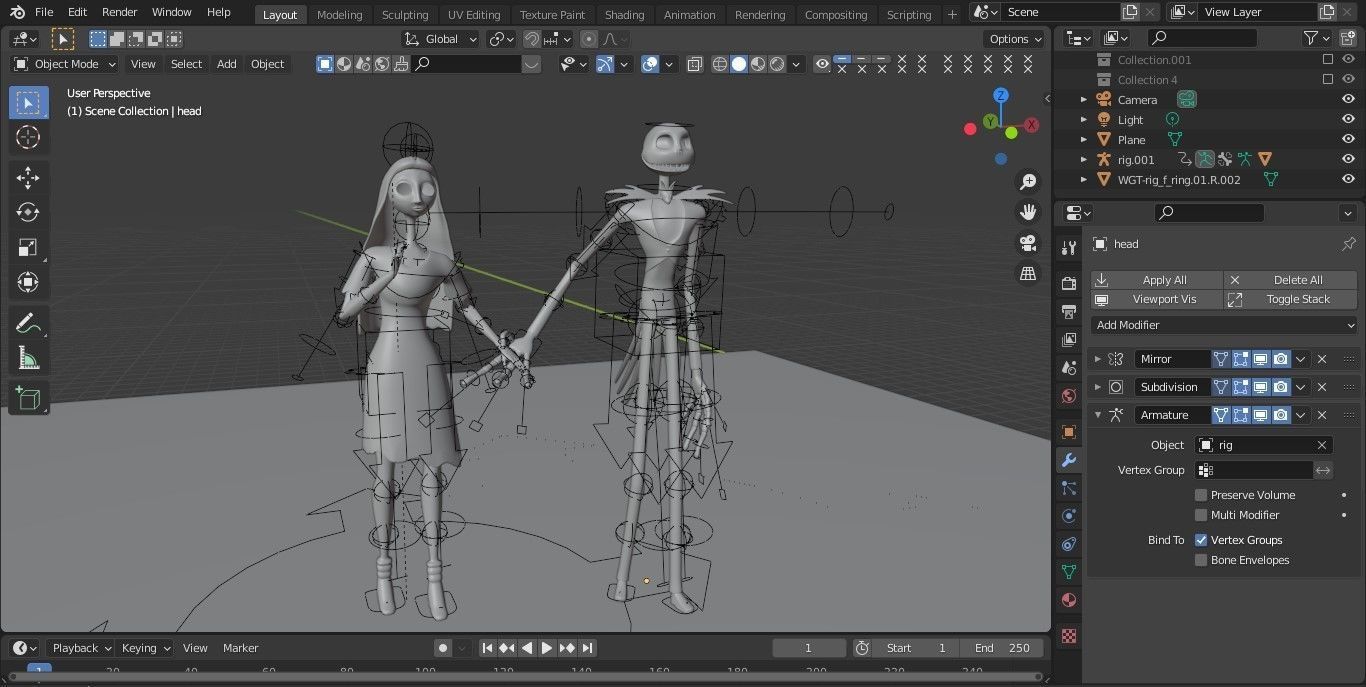Expand the Camera item in outliner
This screenshot has height=687, width=1366.
(x=1083, y=100)
